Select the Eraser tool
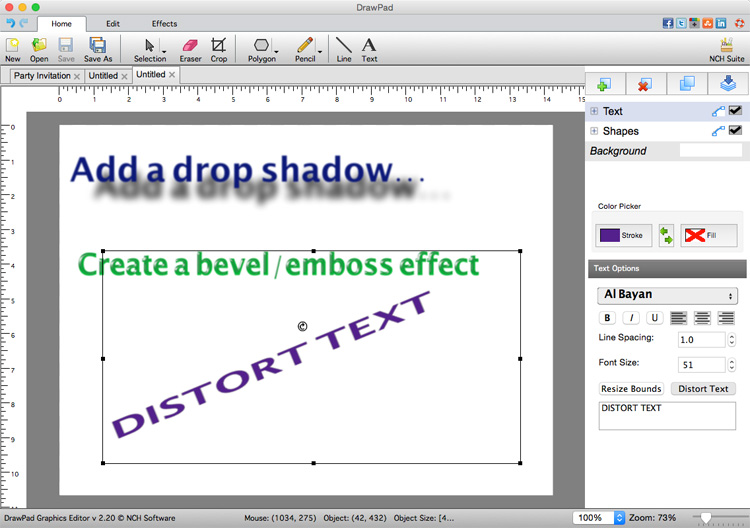This screenshot has width=750, height=528. coord(190,47)
